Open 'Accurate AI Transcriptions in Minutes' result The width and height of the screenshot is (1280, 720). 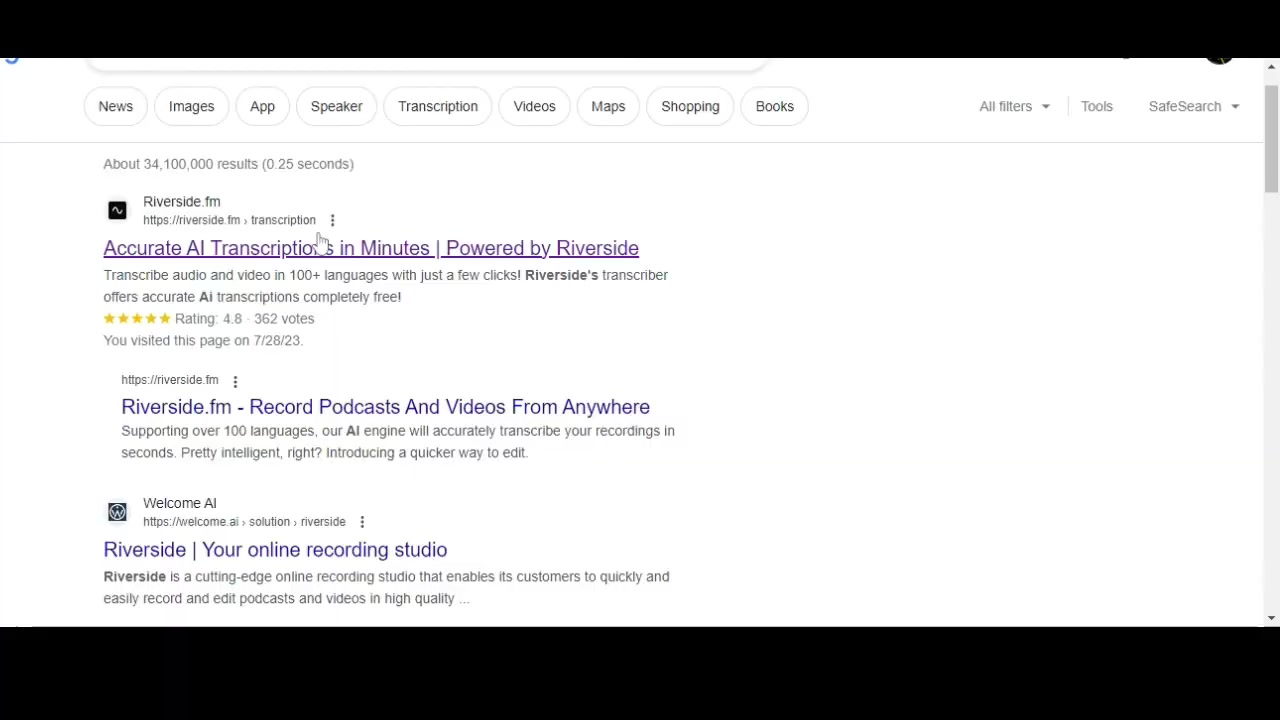tap(371, 248)
